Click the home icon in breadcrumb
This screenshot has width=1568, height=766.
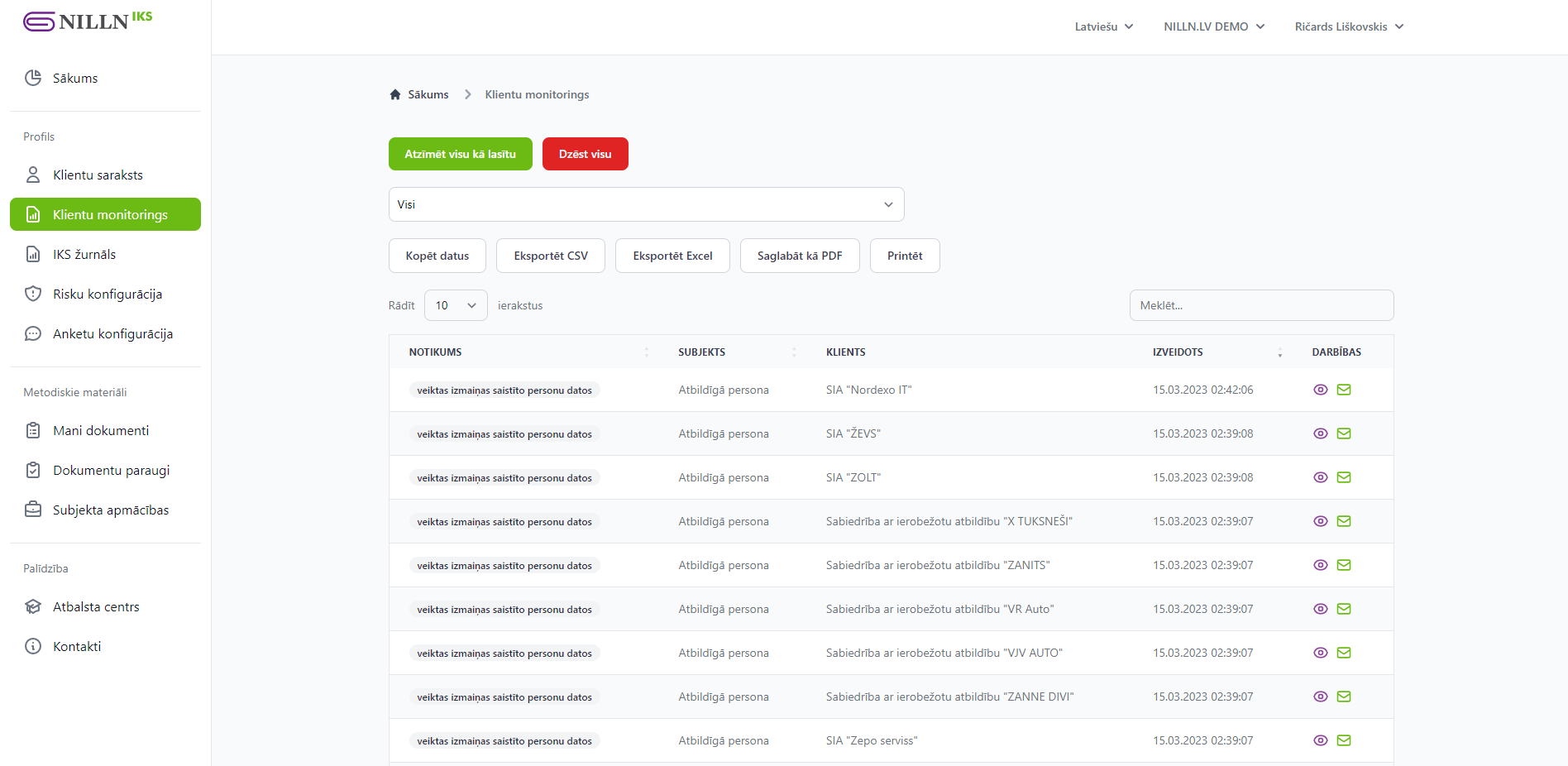pos(395,94)
